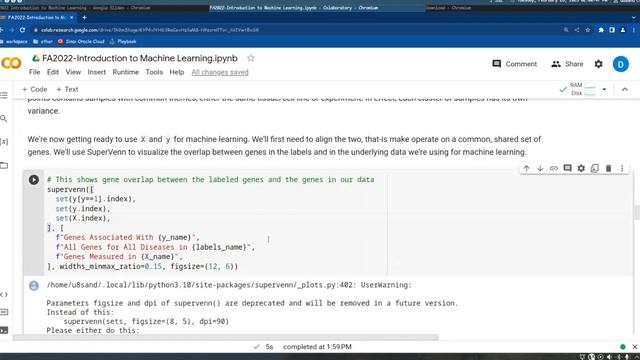640x360 pixels.
Task: Open Colab settings gear
Action: tap(598, 64)
